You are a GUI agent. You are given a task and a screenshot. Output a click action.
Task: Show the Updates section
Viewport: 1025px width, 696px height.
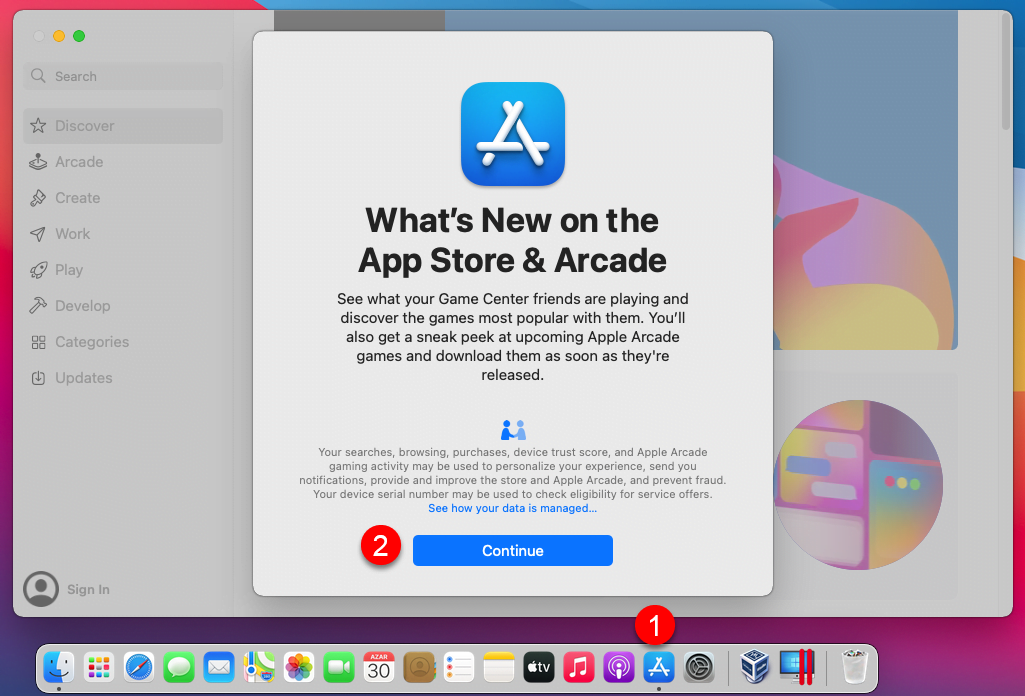(123, 377)
